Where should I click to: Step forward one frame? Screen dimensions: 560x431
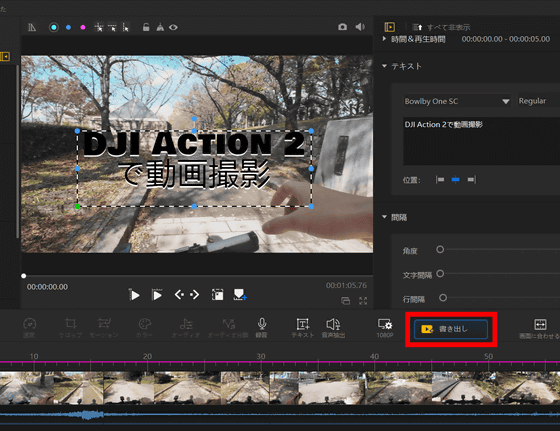click(x=195, y=295)
